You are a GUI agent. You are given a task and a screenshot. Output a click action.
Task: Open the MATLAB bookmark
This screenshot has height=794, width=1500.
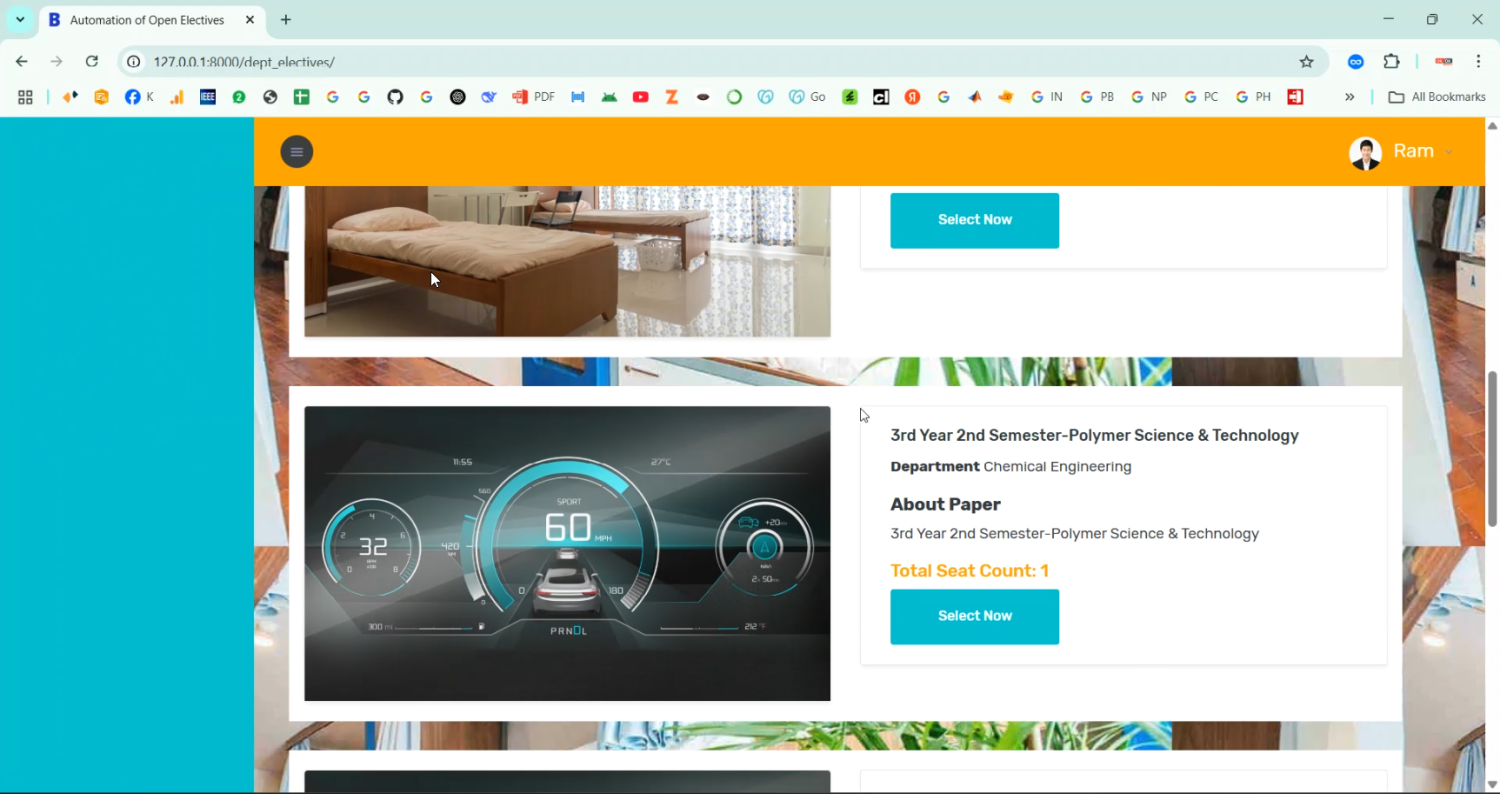click(974, 97)
